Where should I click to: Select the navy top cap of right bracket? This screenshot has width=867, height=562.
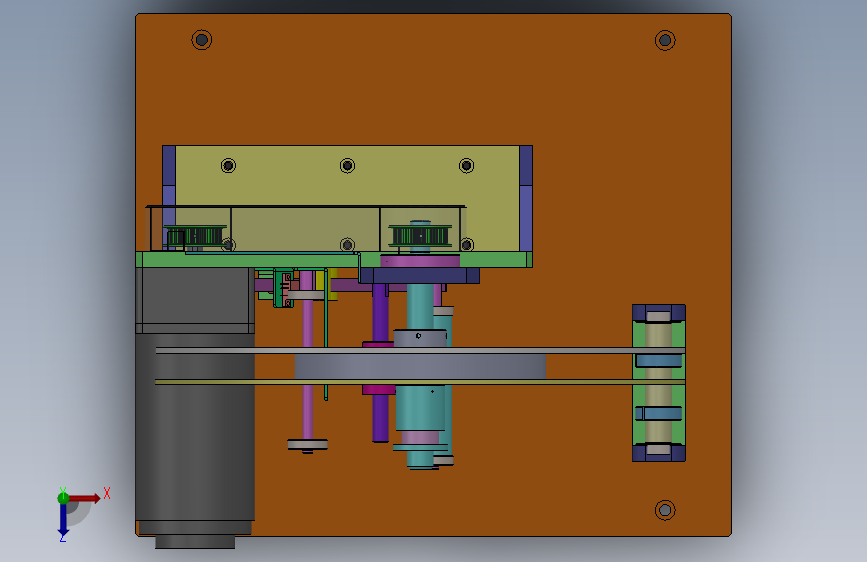pyautogui.click(x=659, y=313)
